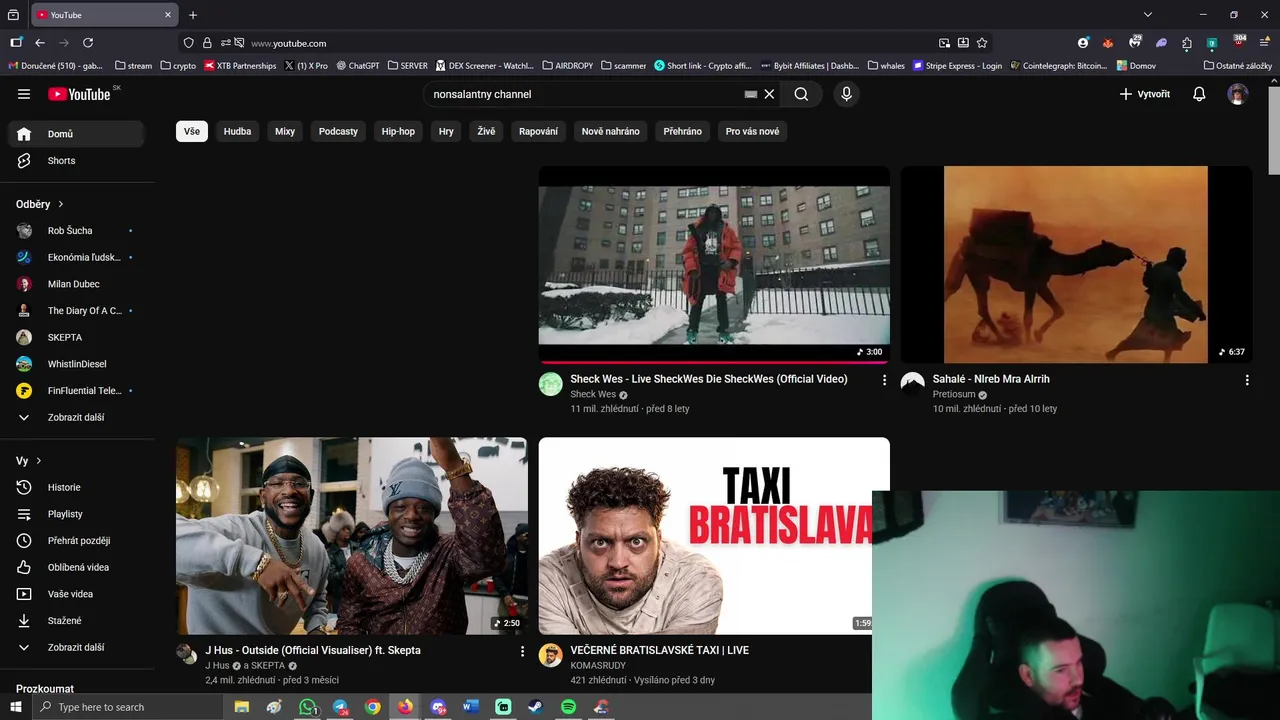The image size is (1280, 720).
Task: Open the Ostatné záložky bookmarks folder
Action: click(x=1238, y=66)
